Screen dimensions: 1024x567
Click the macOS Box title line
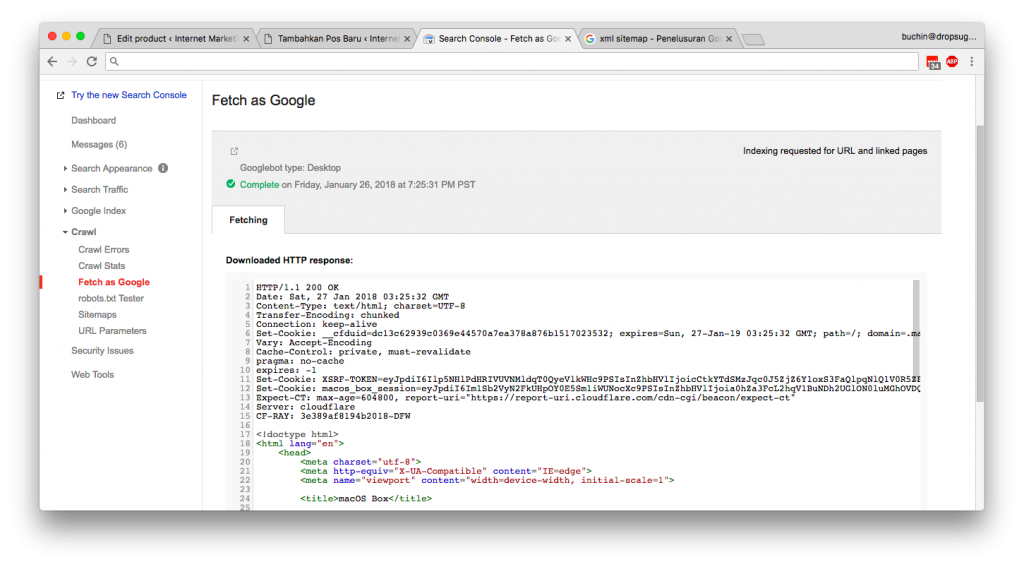(366, 498)
